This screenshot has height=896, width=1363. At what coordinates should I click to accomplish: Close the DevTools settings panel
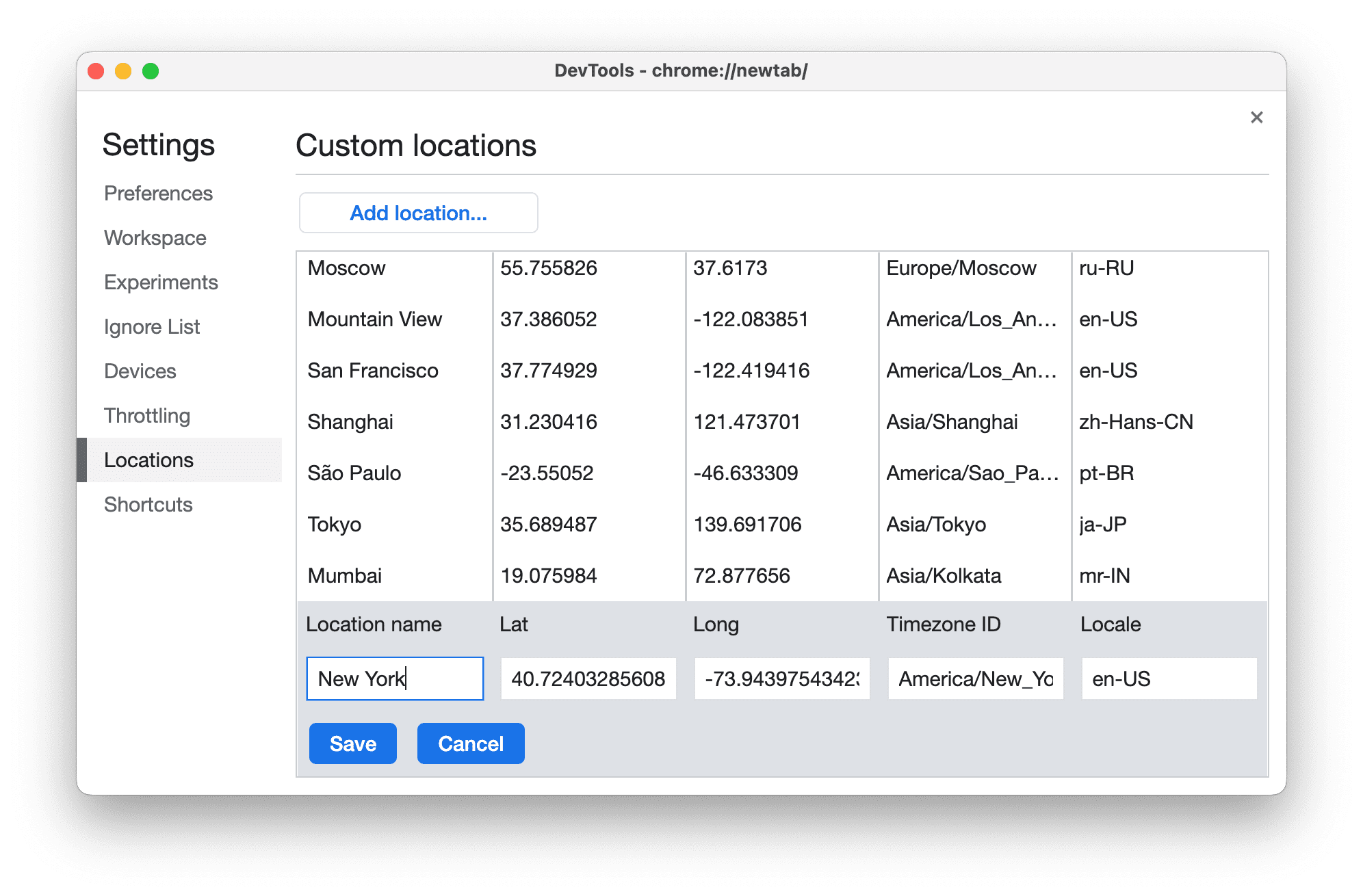click(x=1257, y=117)
